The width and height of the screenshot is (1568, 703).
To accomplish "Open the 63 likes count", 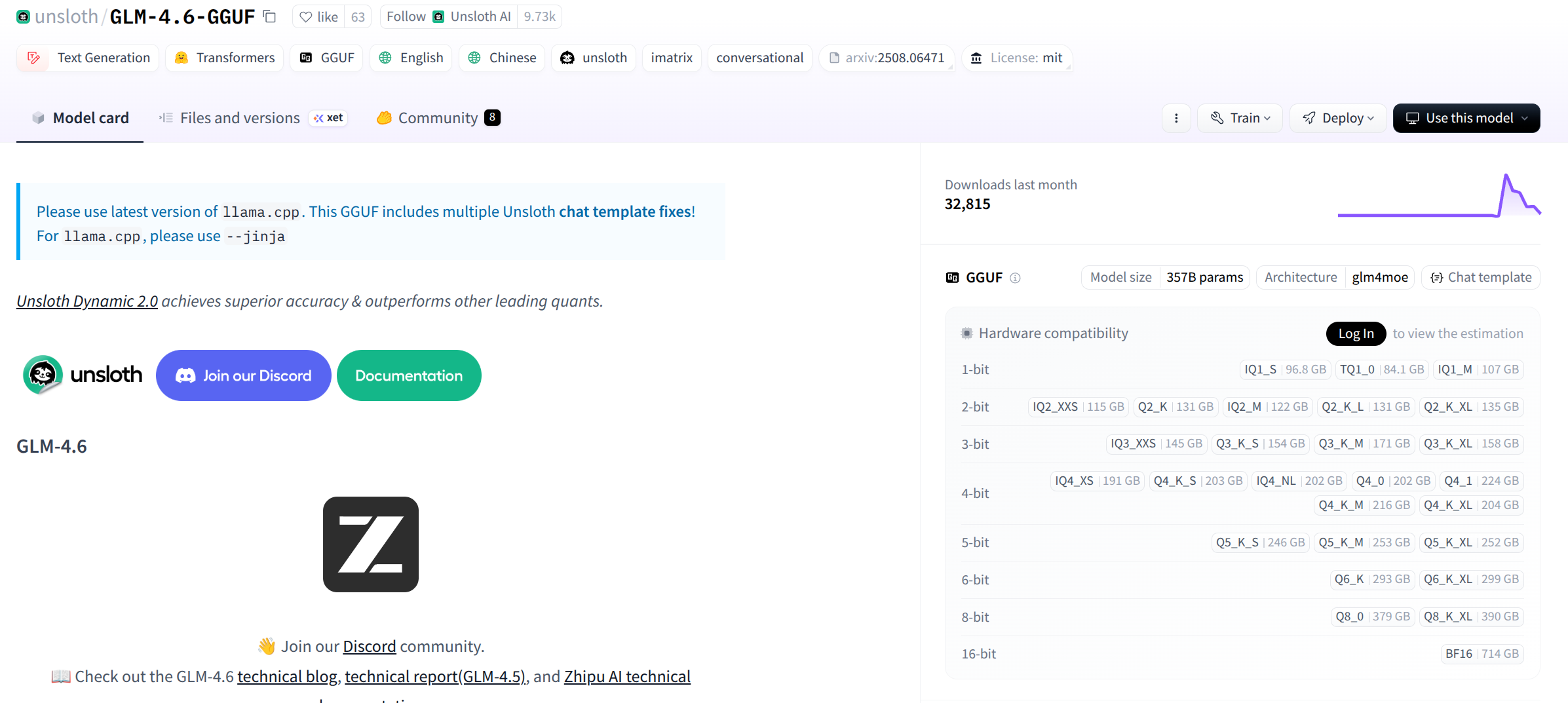I will click(358, 16).
